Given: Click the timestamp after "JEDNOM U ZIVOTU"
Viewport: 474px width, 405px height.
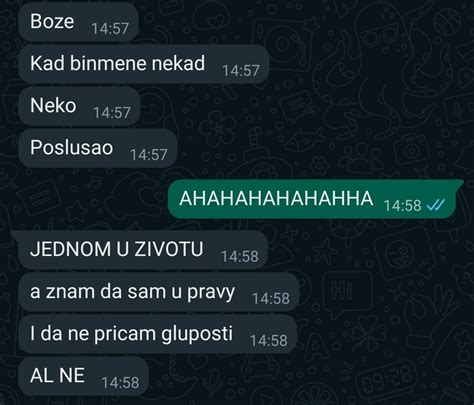Looking at the screenshot, I should point(240,256).
